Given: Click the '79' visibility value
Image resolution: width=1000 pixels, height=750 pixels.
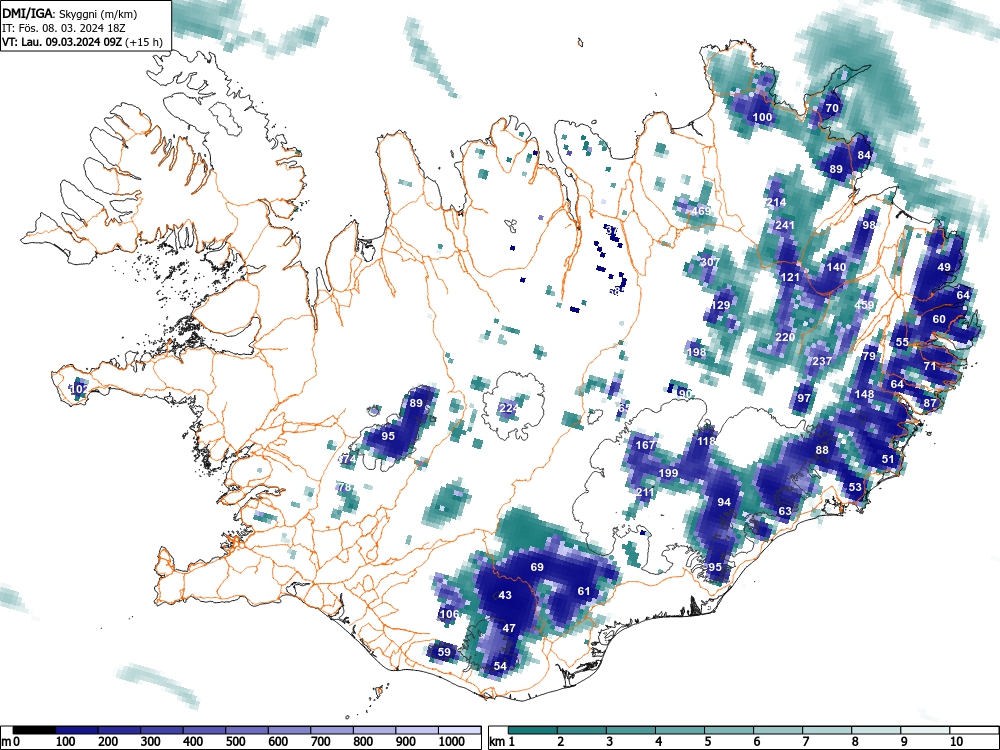Looking at the screenshot, I should pos(869,357).
